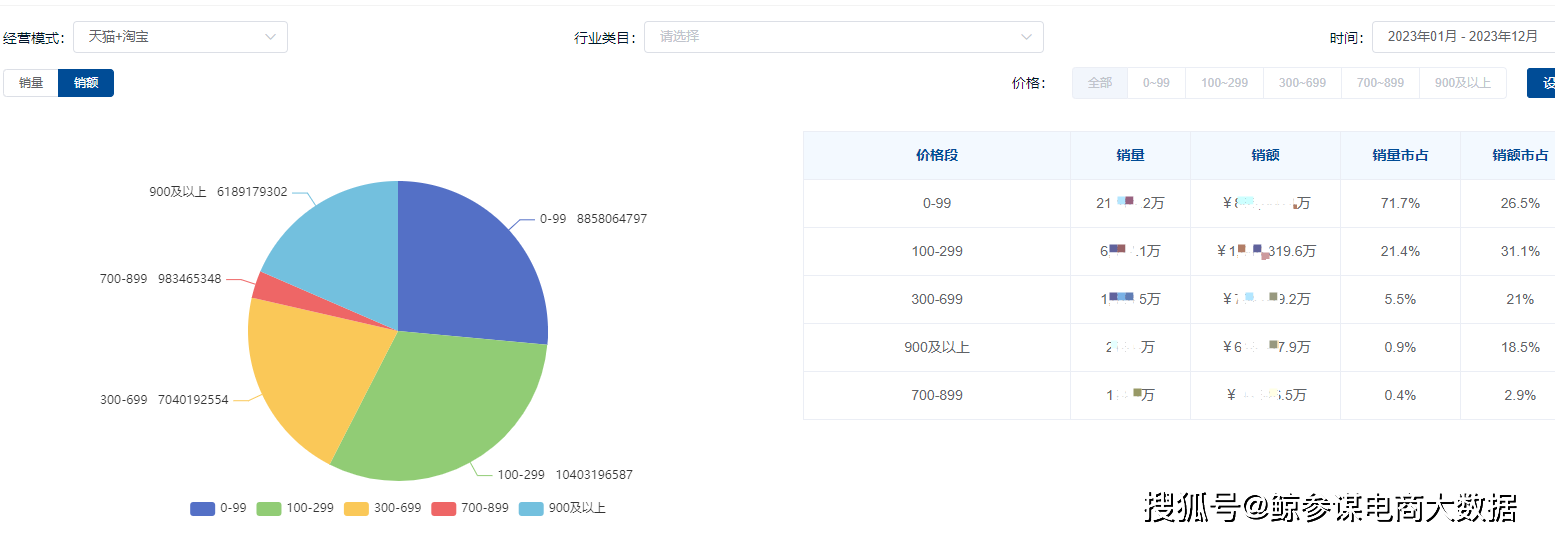Click the 销量市占 column header
The height and width of the screenshot is (541, 1555).
(x=1400, y=155)
